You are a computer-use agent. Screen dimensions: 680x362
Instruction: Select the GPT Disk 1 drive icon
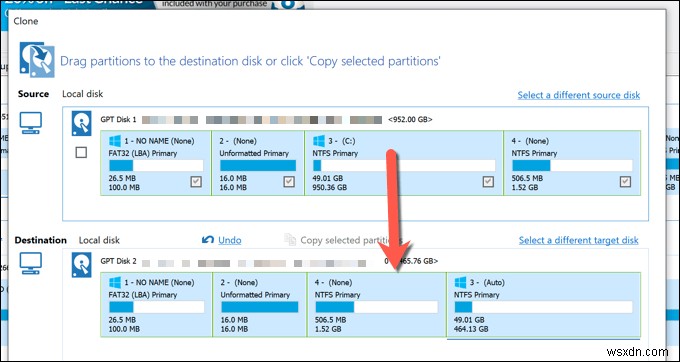point(82,123)
